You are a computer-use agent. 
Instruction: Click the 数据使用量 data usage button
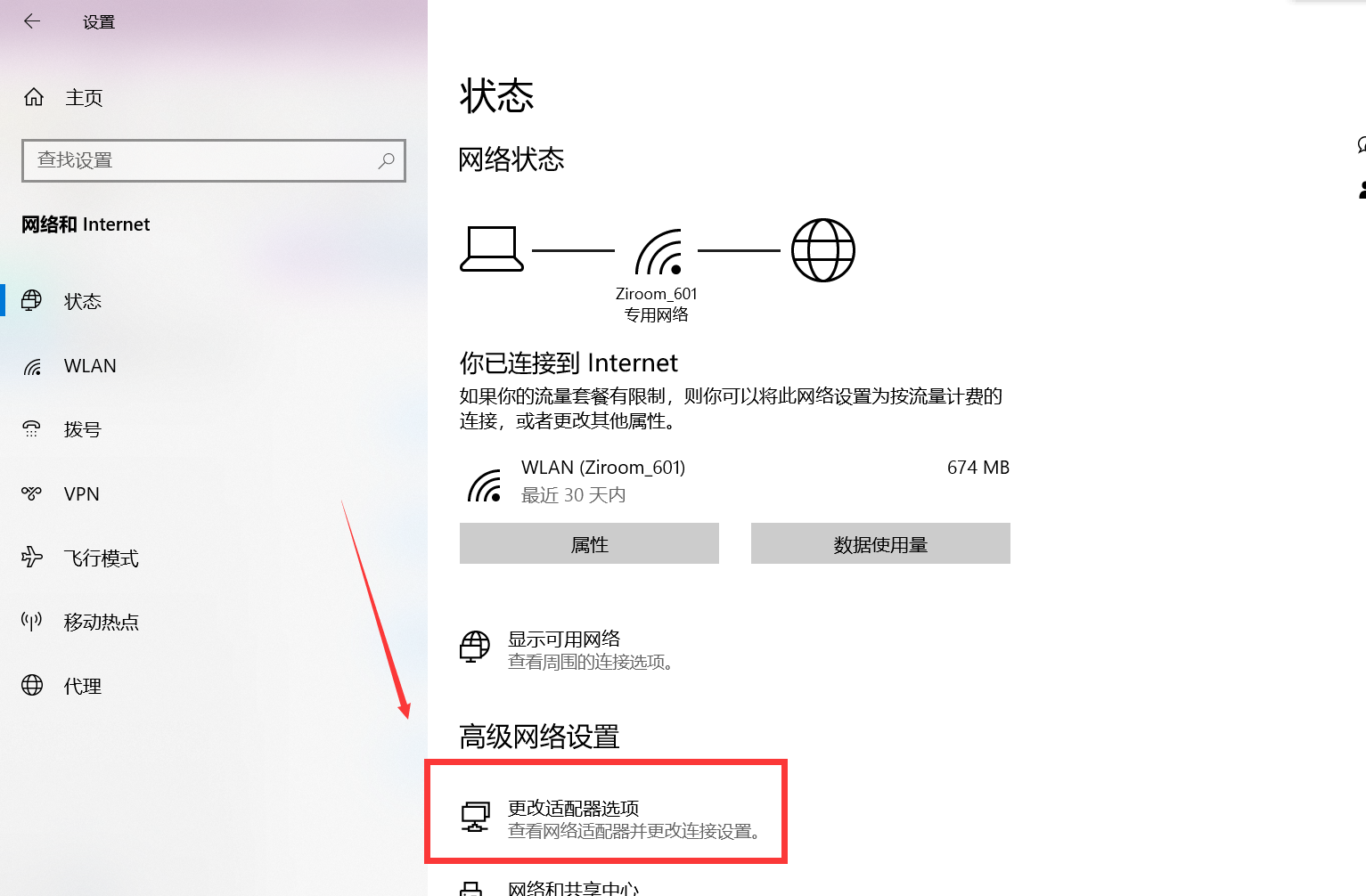[880, 543]
